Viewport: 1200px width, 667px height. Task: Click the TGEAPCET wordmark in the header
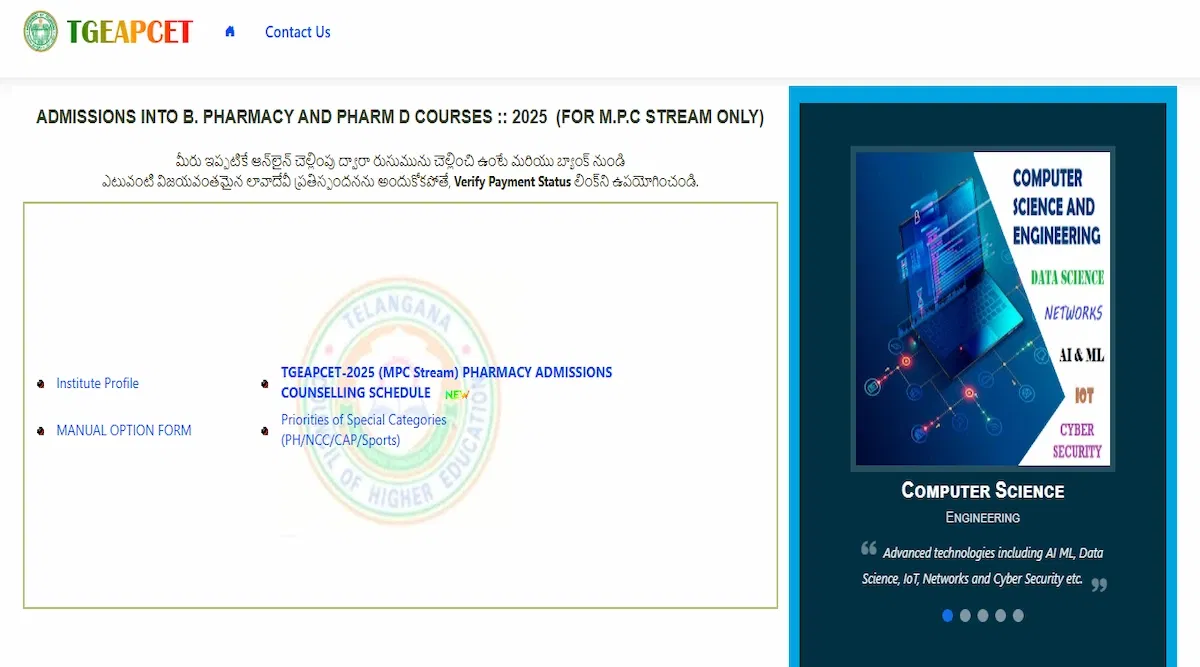click(129, 32)
